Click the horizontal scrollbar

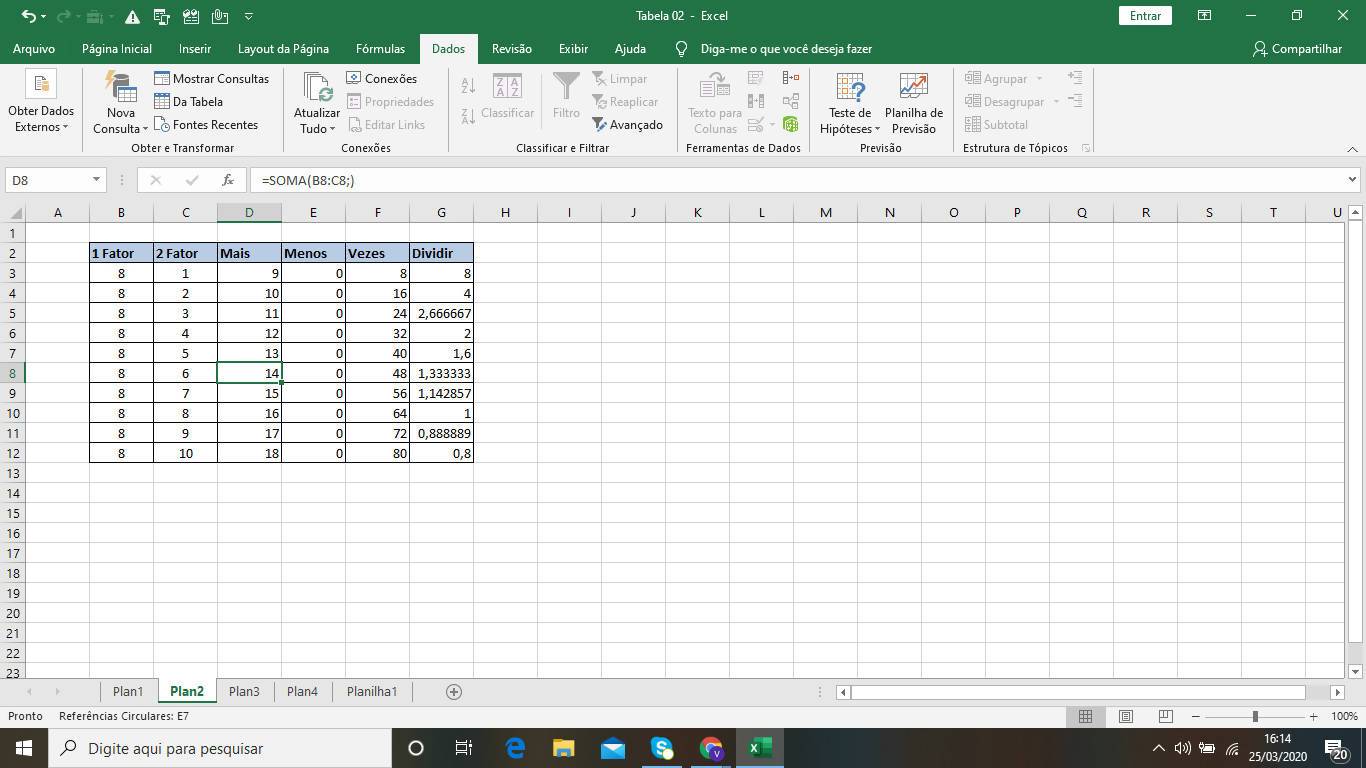(x=1077, y=692)
